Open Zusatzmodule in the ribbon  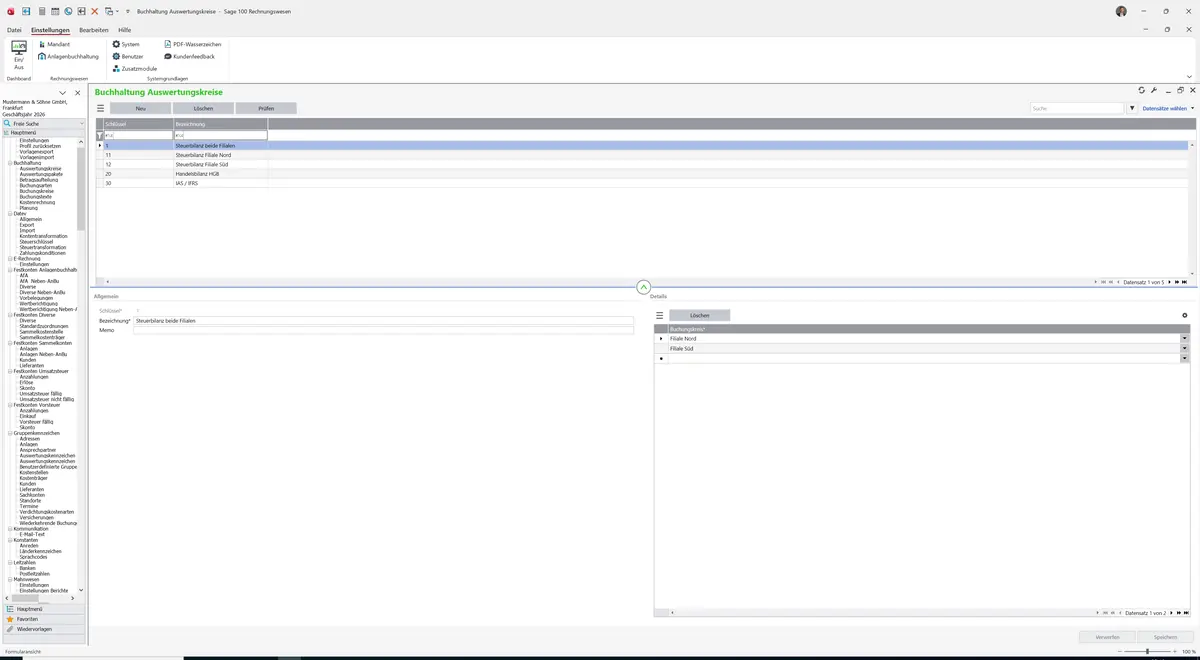(135, 68)
